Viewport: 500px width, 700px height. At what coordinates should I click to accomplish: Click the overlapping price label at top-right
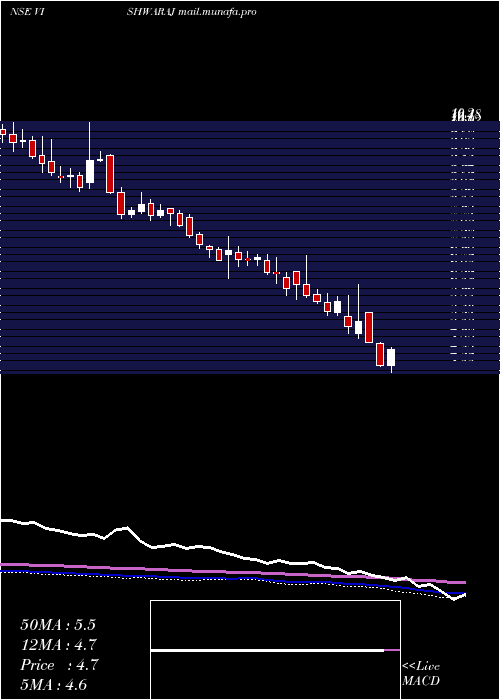point(466,115)
